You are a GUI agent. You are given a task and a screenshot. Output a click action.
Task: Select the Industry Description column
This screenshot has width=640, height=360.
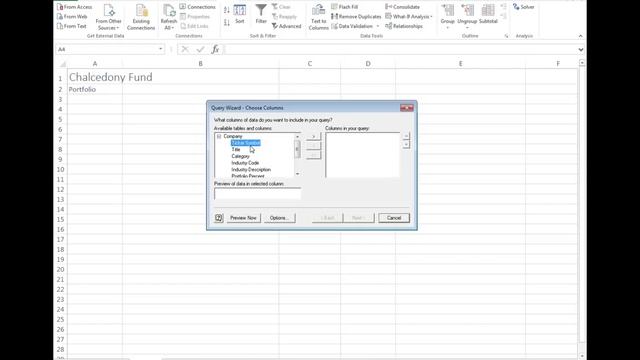point(251,169)
